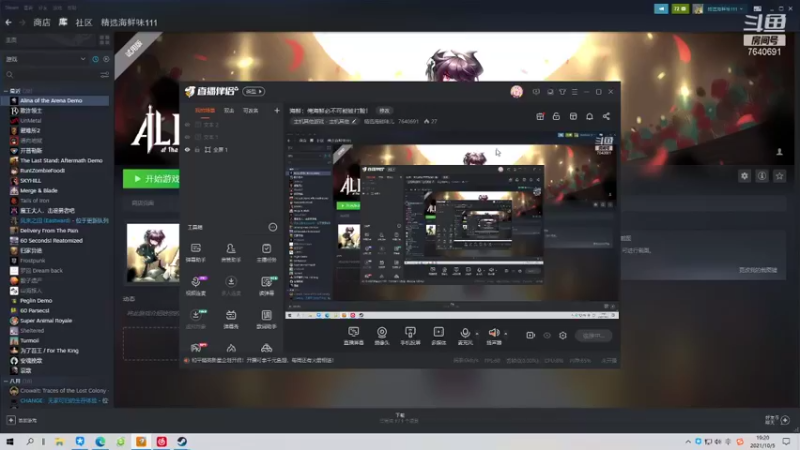Click 添加游戏 at Steam bottom left
This screenshot has height=450, width=800.
point(21,420)
